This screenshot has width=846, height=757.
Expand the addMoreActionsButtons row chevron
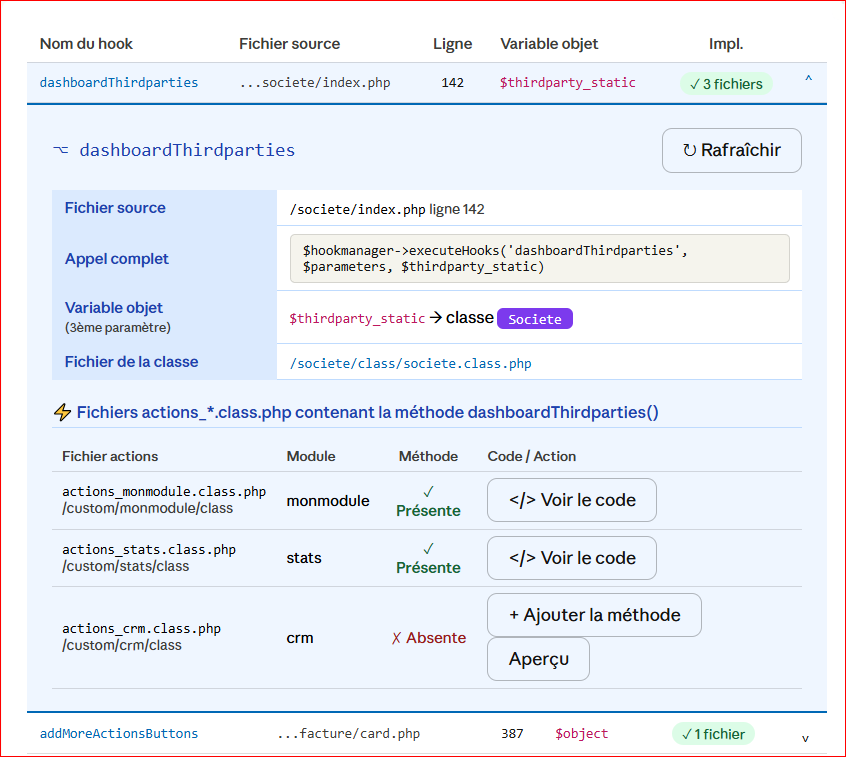click(x=805, y=738)
